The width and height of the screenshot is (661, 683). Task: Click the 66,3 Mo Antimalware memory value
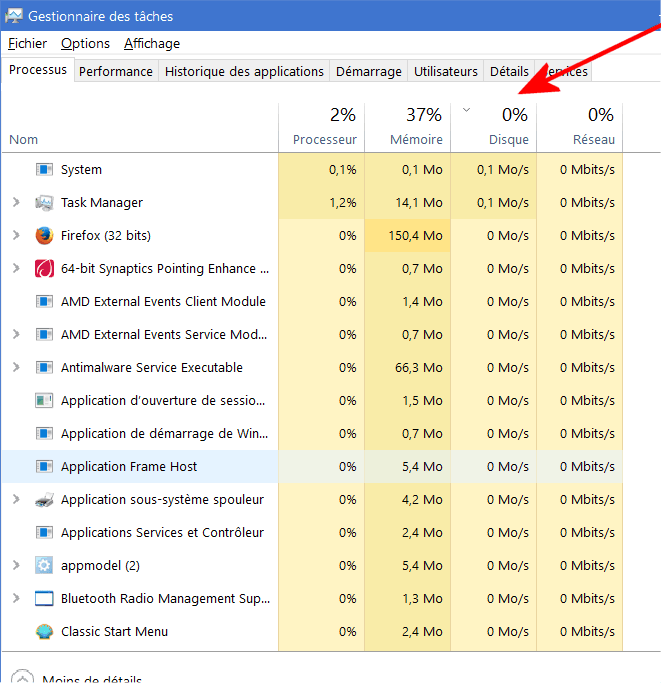click(x=419, y=368)
